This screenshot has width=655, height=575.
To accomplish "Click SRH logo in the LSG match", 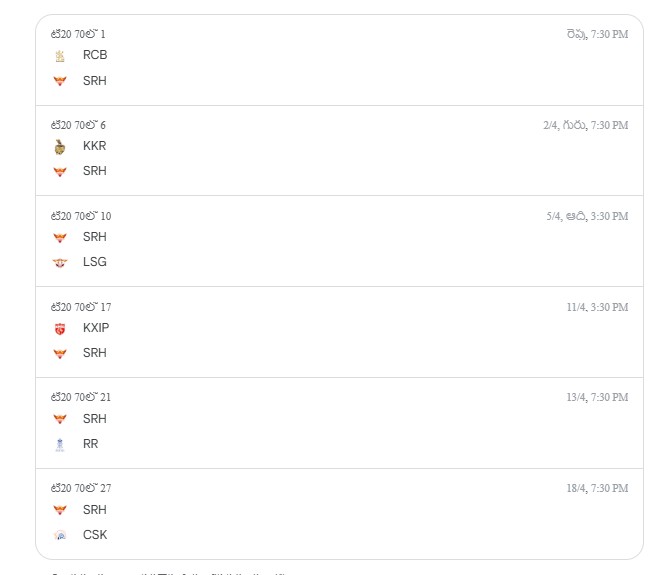I will point(60,237).
